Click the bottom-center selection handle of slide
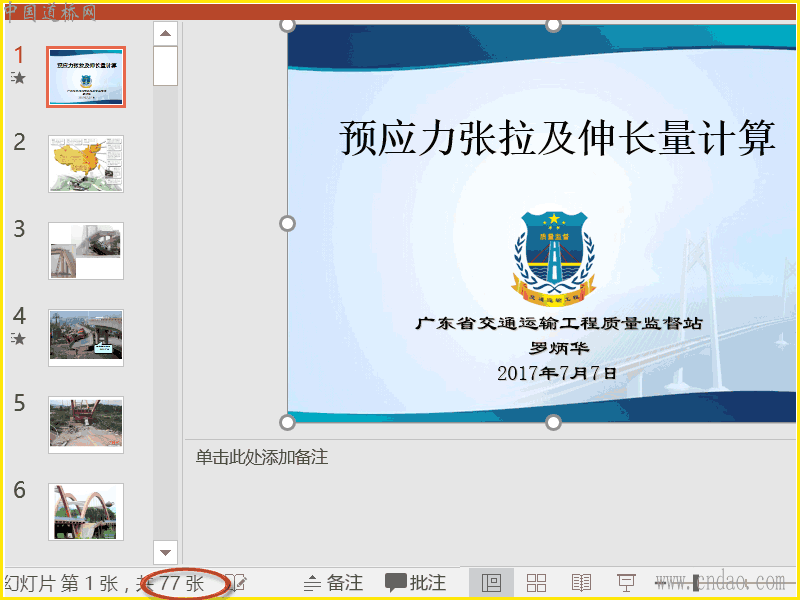 coord(553,422)
